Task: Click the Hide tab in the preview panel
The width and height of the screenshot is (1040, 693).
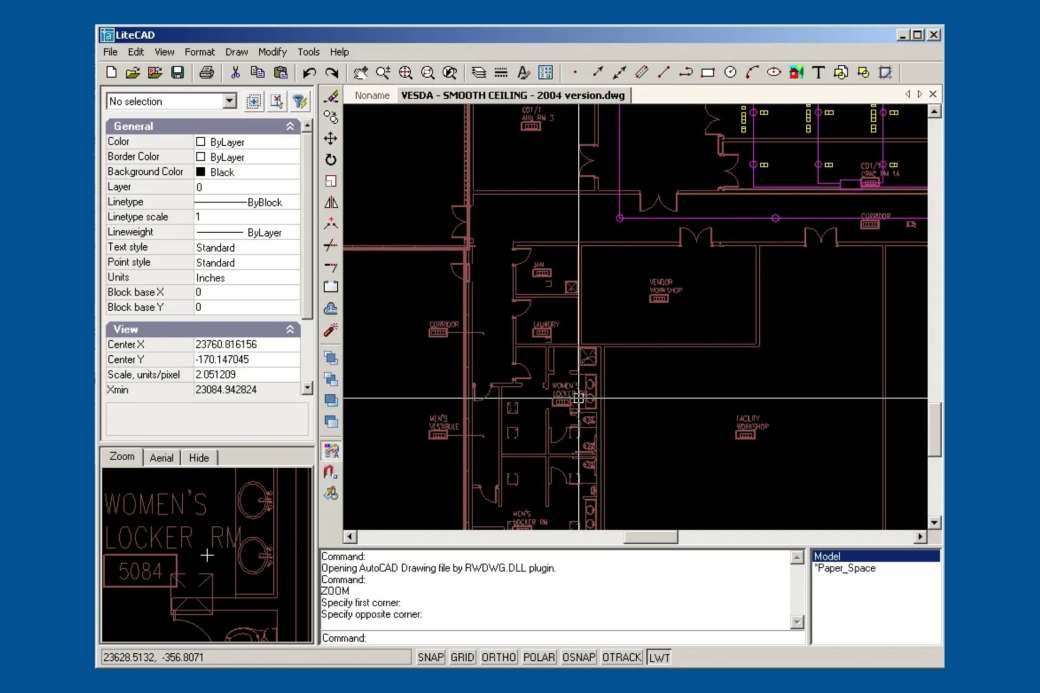Action: [x=198, y=458]
